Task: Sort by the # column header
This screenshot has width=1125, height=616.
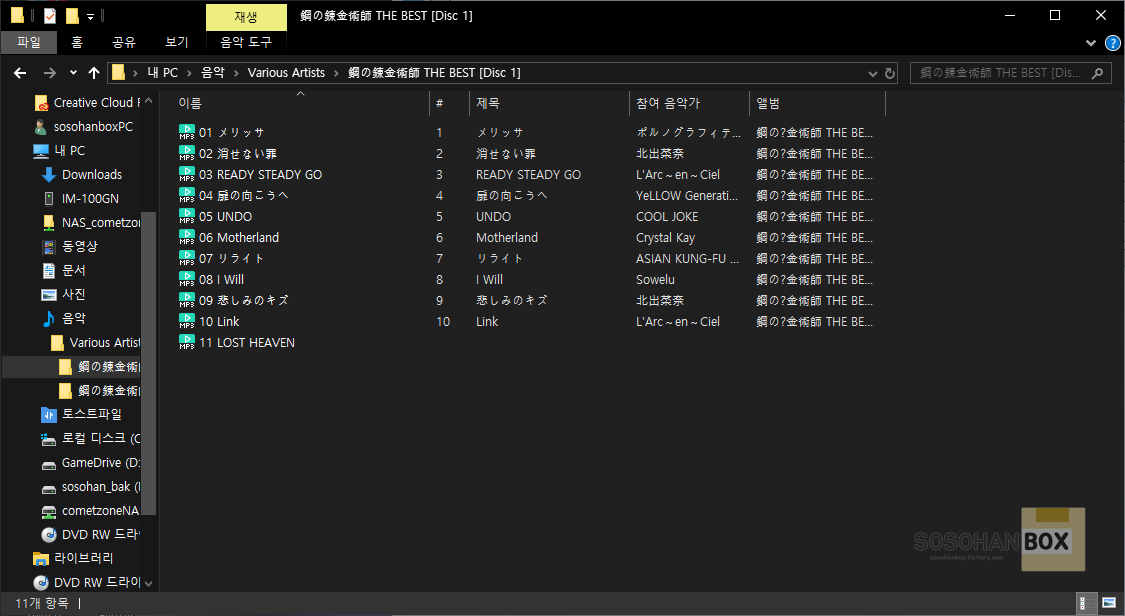Action: pyautogui.click(x=439, y=103)
